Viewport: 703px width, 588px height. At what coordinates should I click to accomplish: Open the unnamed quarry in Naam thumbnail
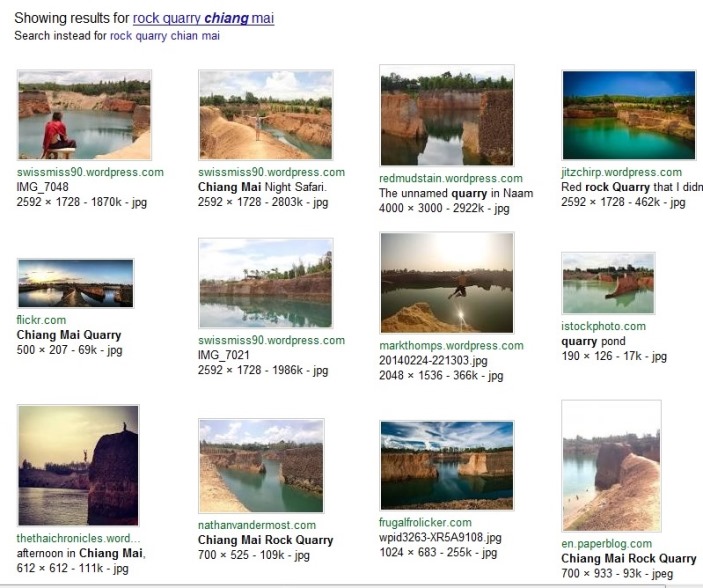click(x=447, y=115)
